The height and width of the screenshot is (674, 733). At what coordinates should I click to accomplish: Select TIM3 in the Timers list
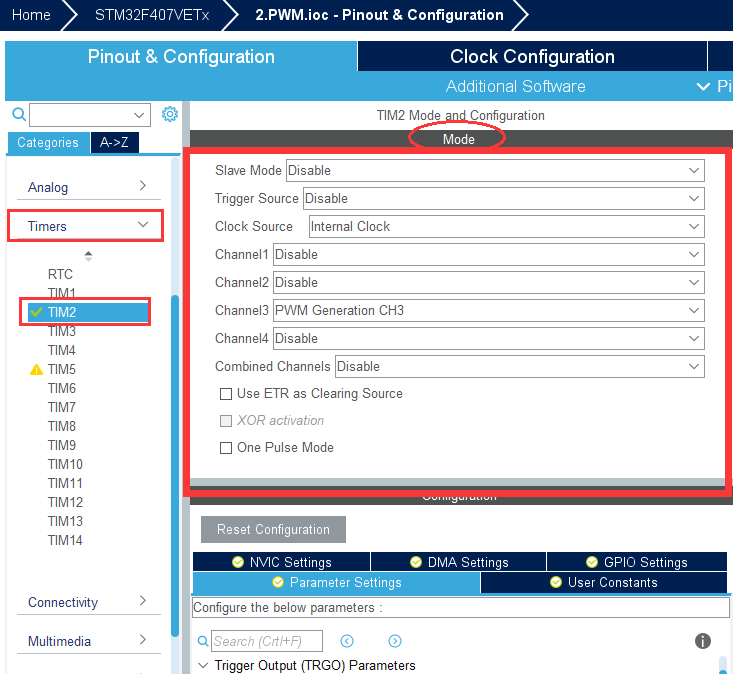click(x=62, y=331)
